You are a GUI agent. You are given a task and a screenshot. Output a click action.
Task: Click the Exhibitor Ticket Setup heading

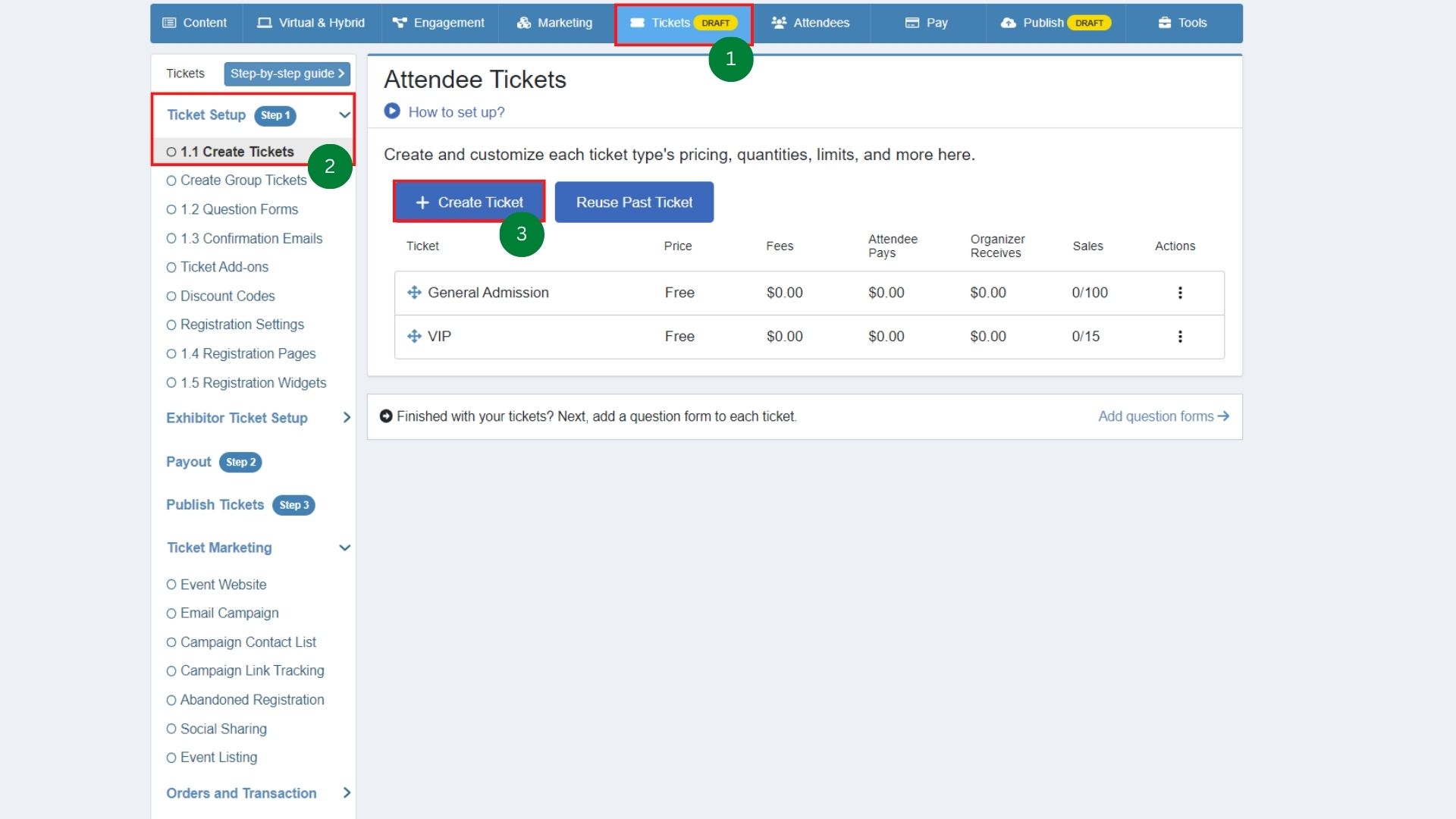tap(237, 418)
